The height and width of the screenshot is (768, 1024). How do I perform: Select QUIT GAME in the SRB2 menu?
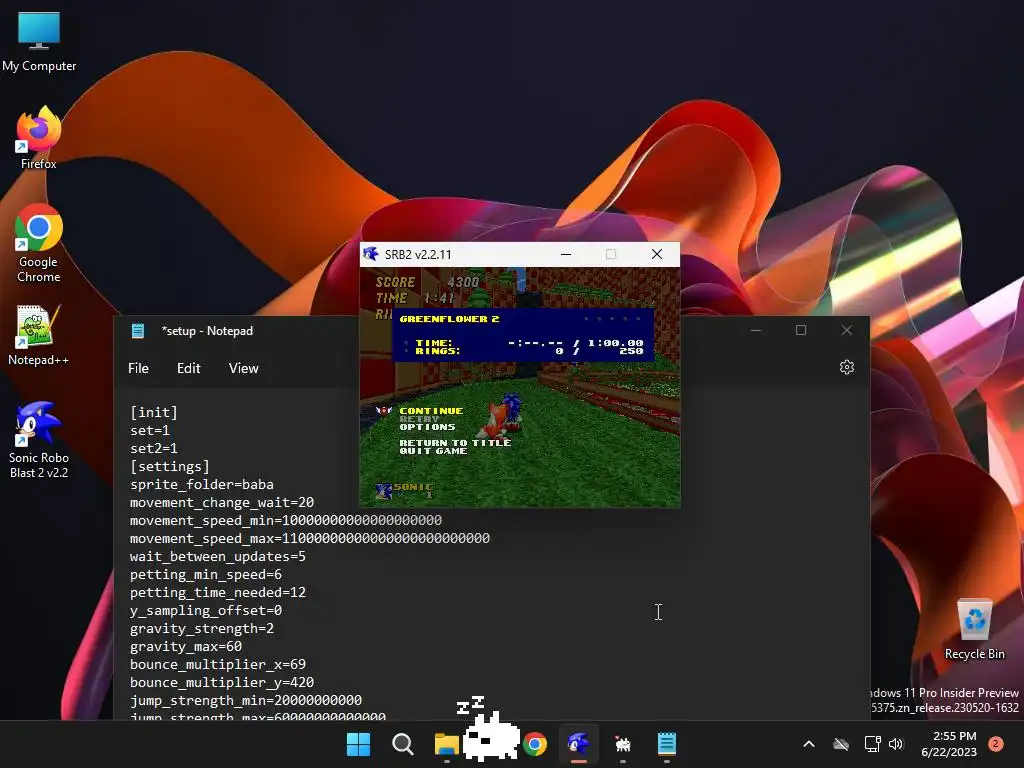[433, 451]
